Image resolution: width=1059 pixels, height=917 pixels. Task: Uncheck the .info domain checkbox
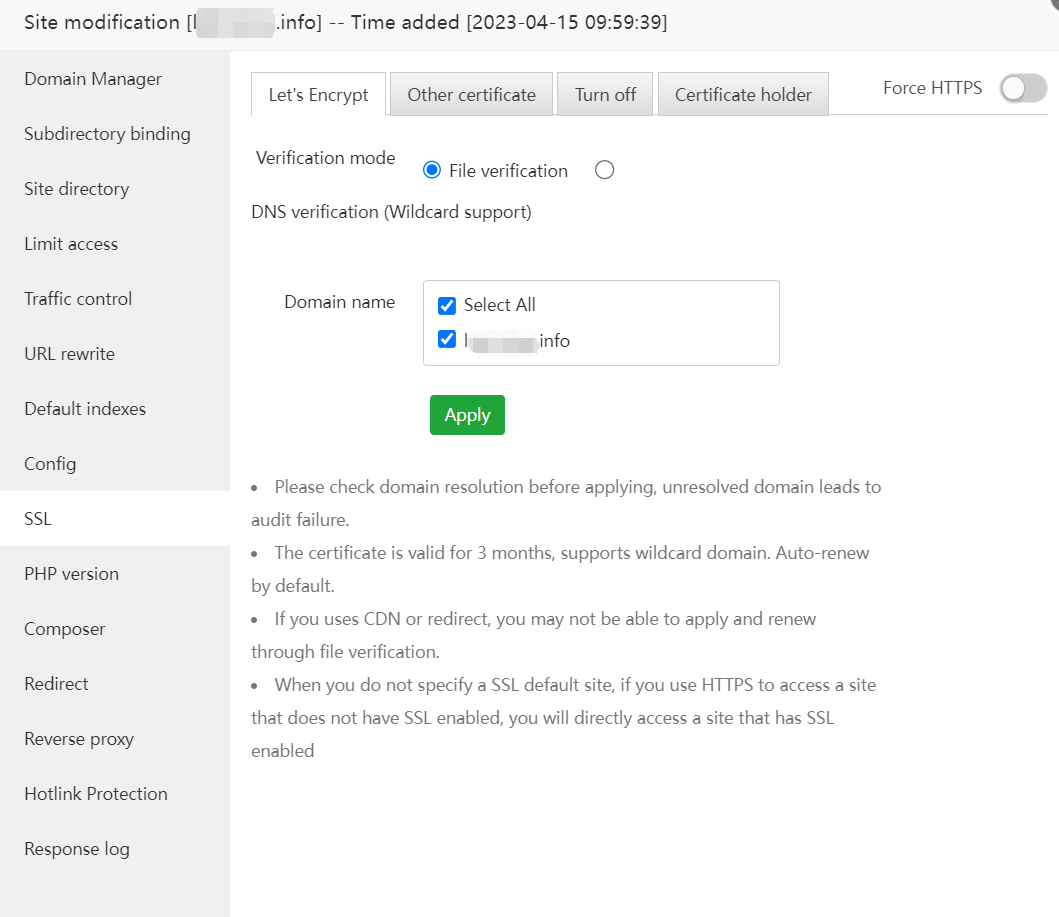tap(447, 340)
